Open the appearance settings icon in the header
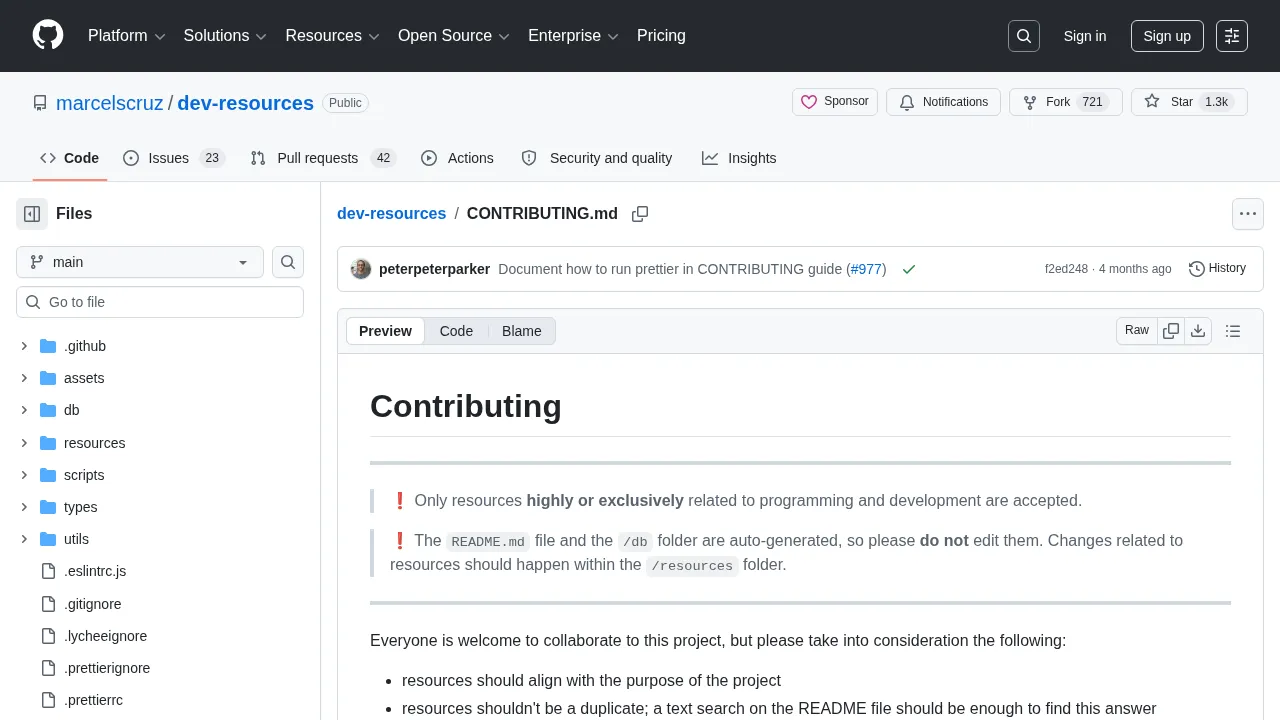Image resolution: width=1280 pixels, height=720 pixels. click(x=1232, y=36)
